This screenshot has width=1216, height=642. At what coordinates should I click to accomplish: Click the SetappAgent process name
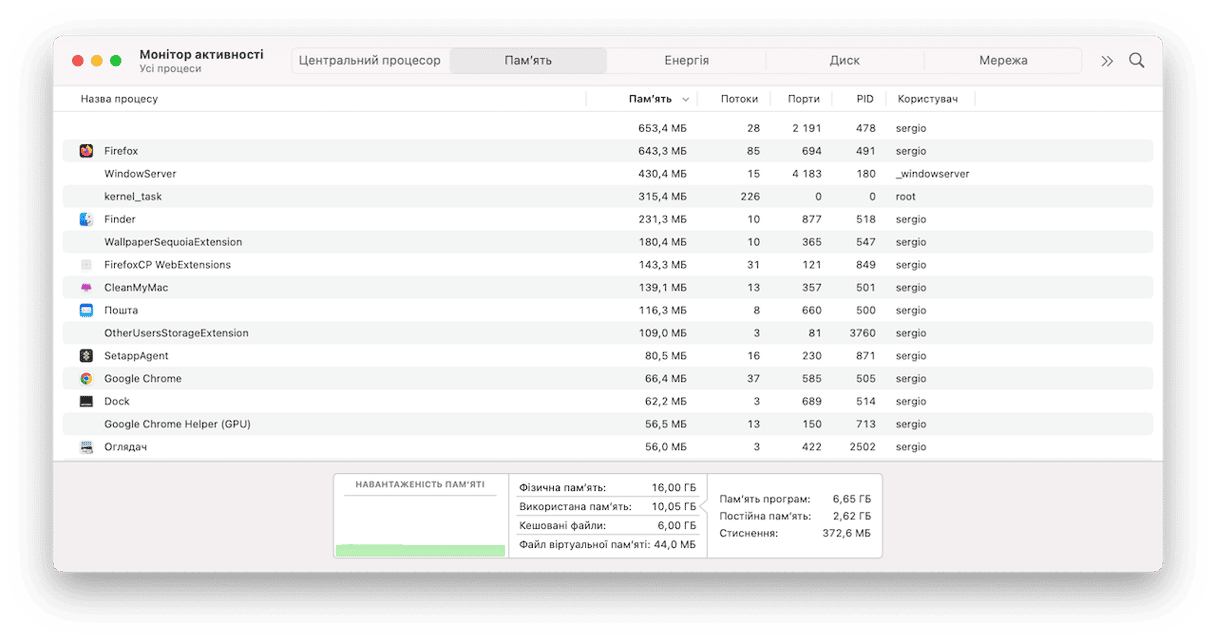tap(136, 356)
